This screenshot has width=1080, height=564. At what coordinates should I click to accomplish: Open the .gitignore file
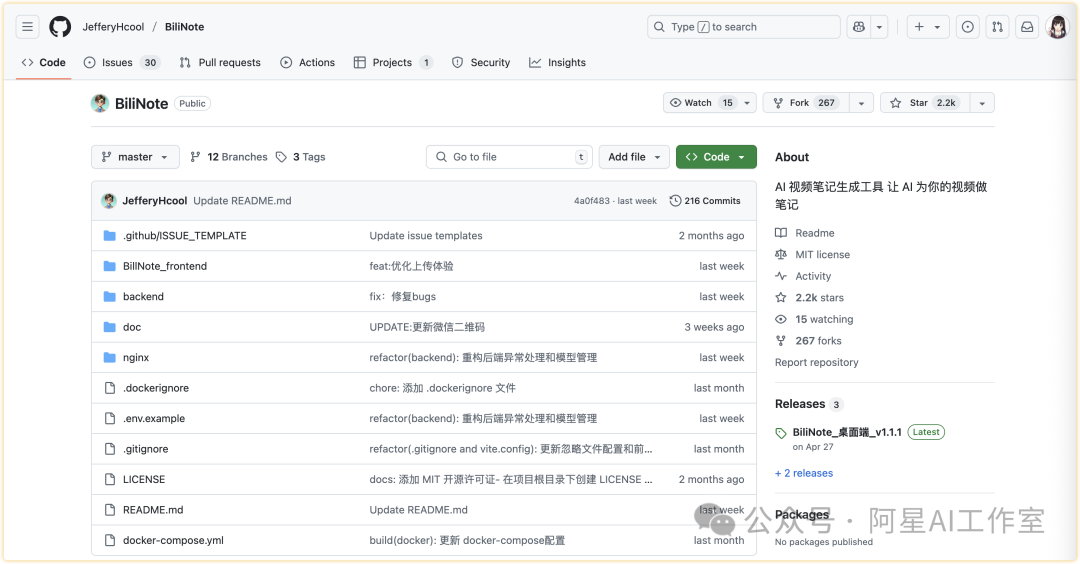[x=145, y=449]
